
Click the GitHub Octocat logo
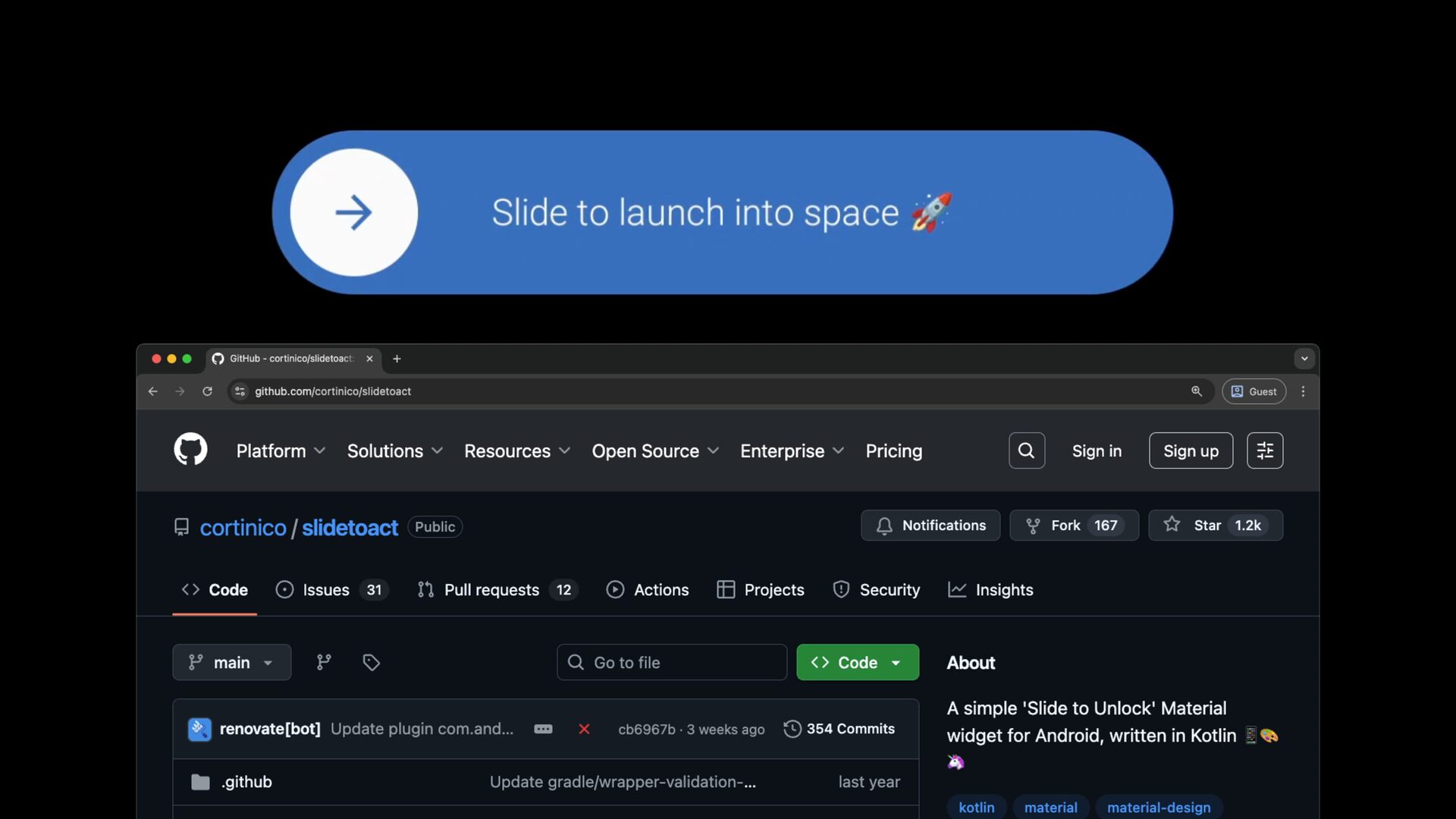coord(190,450)
